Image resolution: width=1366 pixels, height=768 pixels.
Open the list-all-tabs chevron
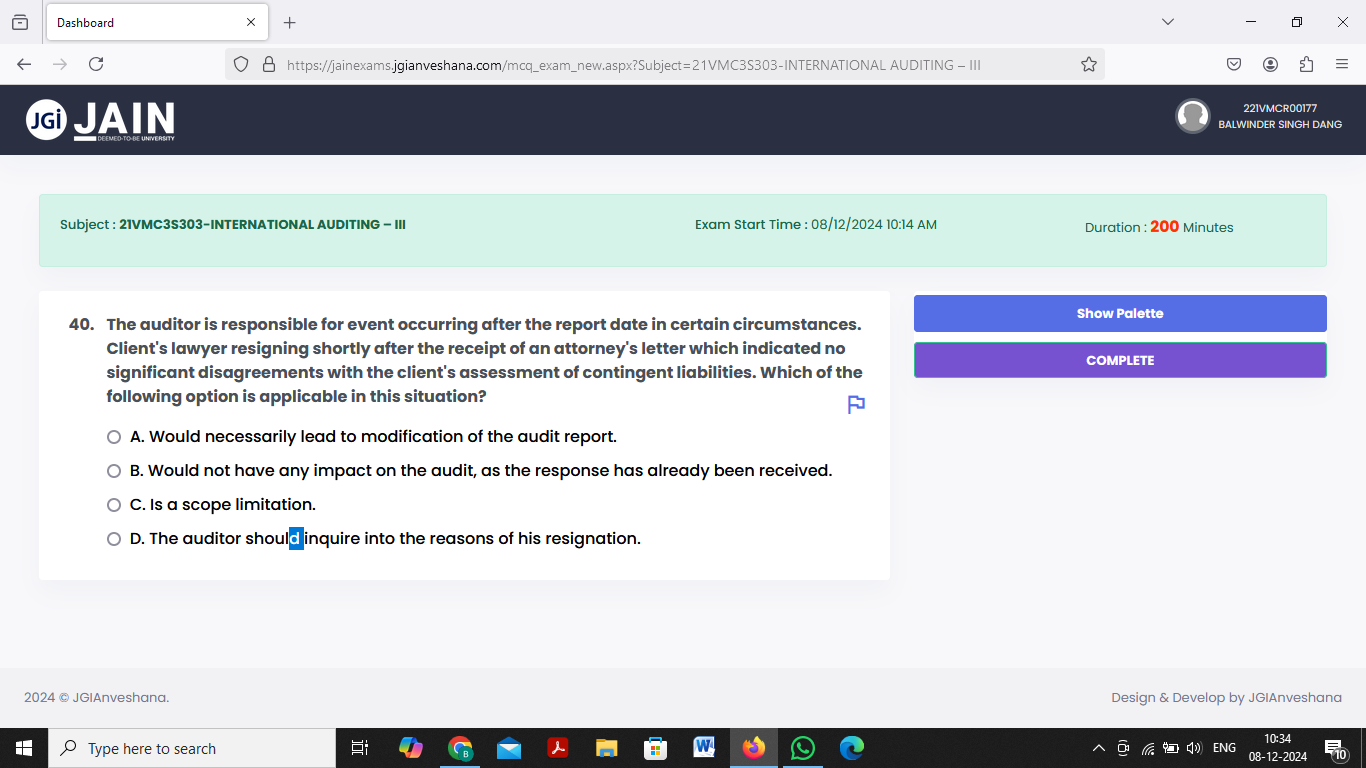tap(1168, 21)
